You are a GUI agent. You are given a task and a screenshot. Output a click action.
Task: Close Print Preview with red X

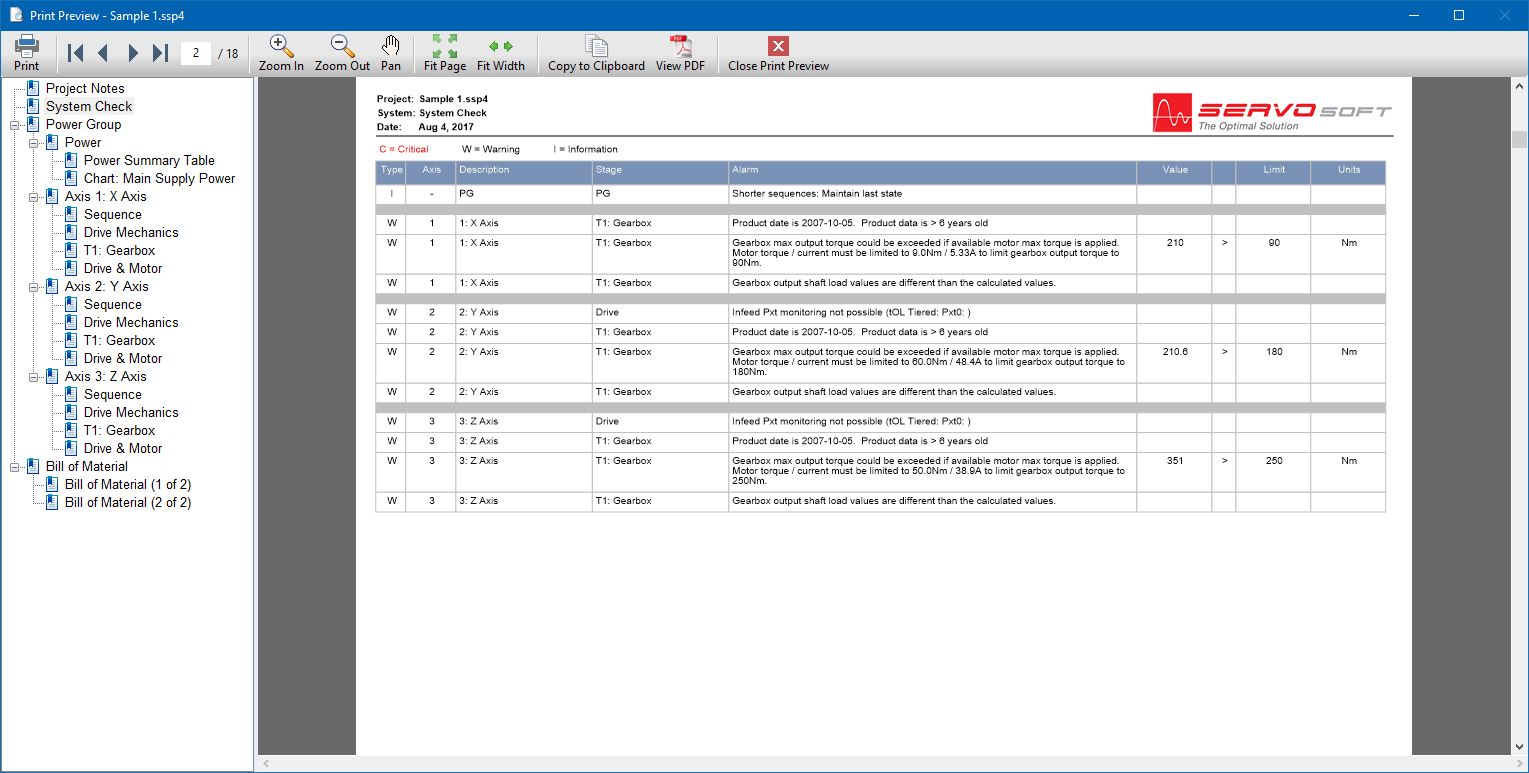pos(778,46)
